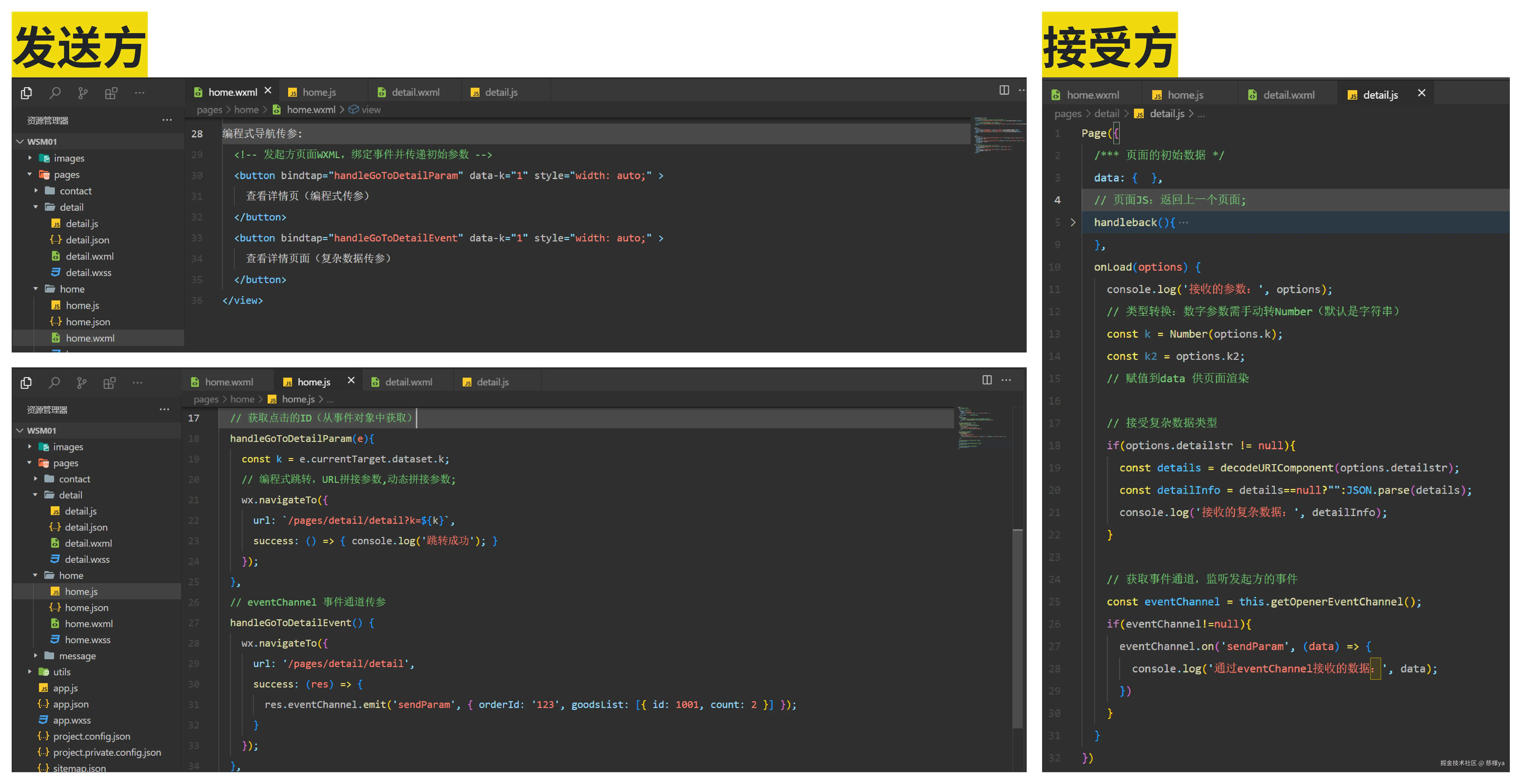Expand the contact folder in top explorer

click(75, 191)
